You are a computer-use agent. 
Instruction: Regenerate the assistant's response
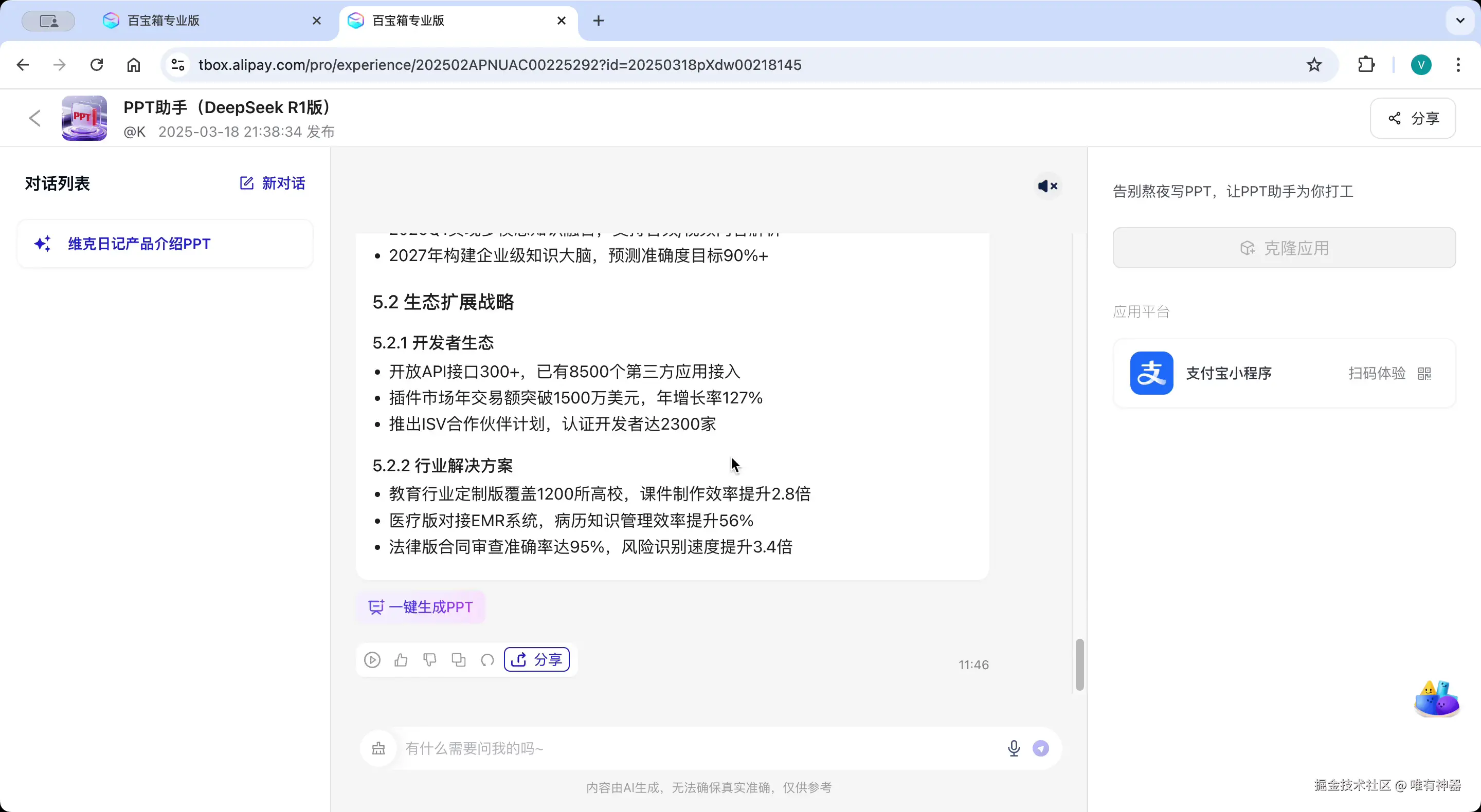point(487,660)
